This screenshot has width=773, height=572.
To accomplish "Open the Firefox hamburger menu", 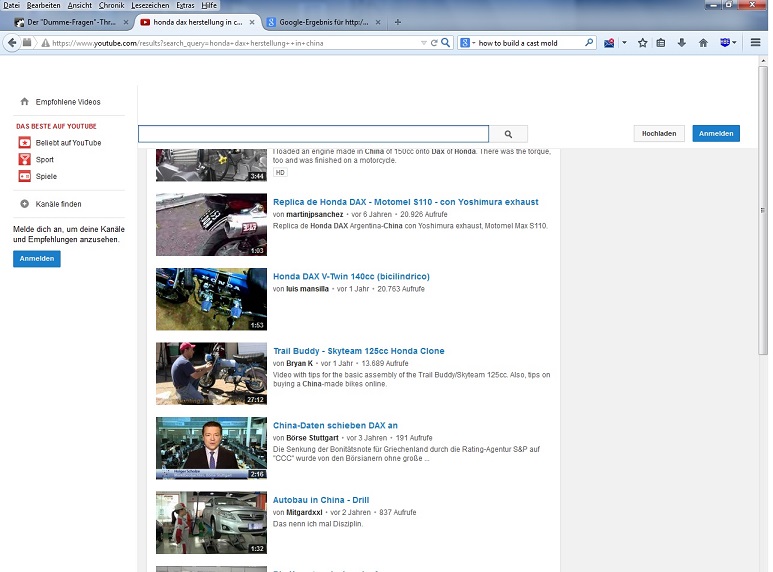I will point(755,43).
